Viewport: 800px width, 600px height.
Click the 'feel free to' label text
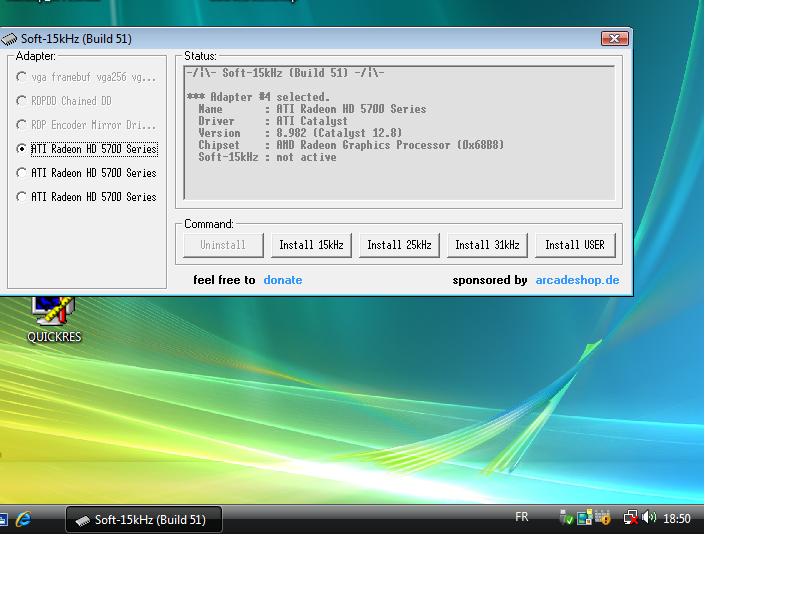[224, 280]
